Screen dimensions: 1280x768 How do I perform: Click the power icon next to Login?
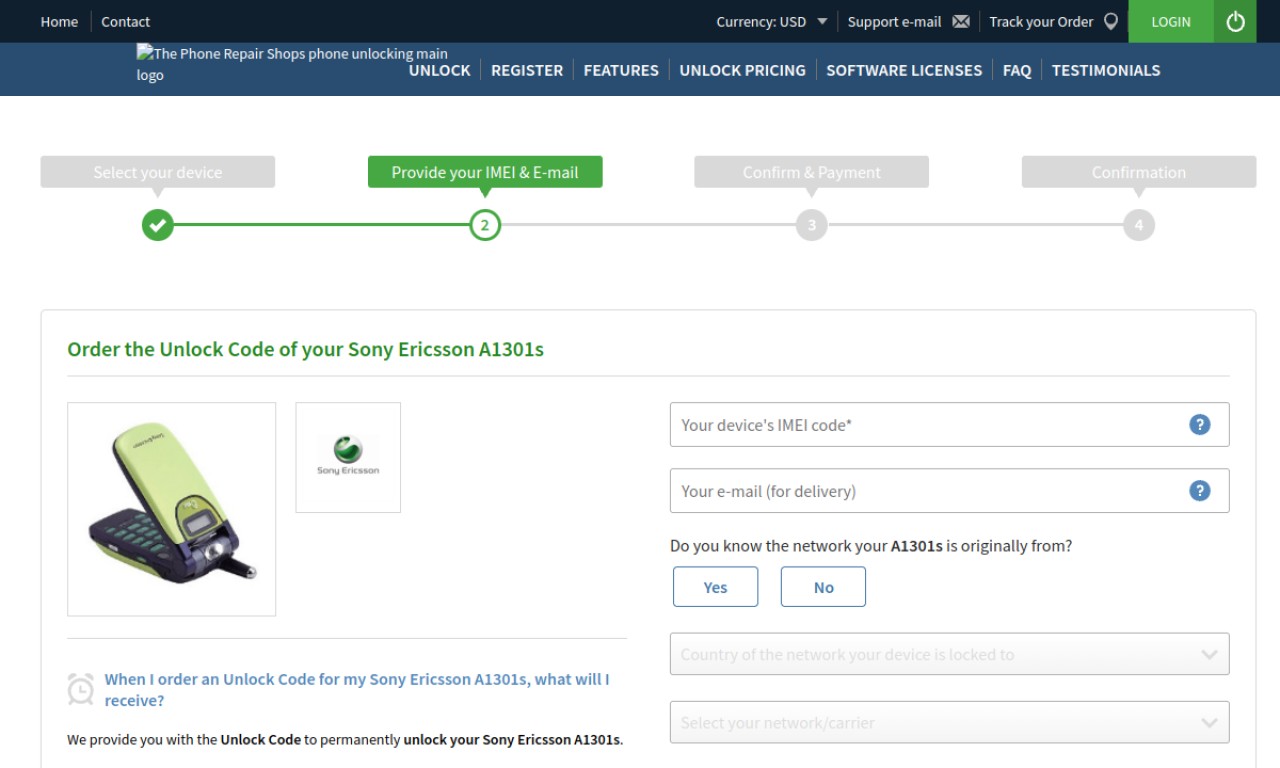pos(1235,21)
